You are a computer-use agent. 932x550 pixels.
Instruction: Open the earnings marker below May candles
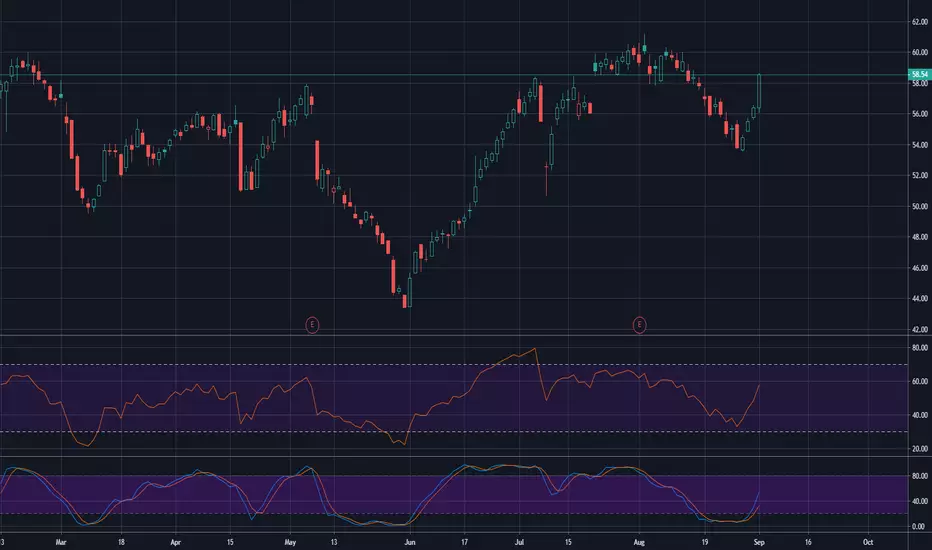(x=312, y=325)
